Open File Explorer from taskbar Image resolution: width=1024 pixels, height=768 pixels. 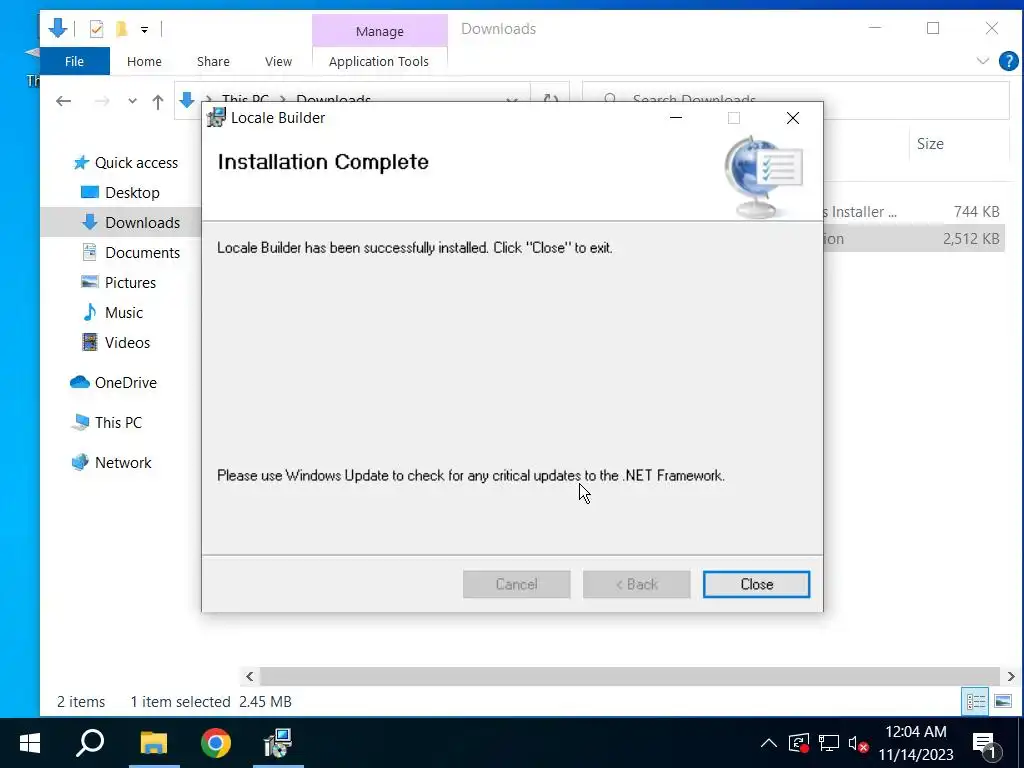pyautogui.click(x=154, y=743)
